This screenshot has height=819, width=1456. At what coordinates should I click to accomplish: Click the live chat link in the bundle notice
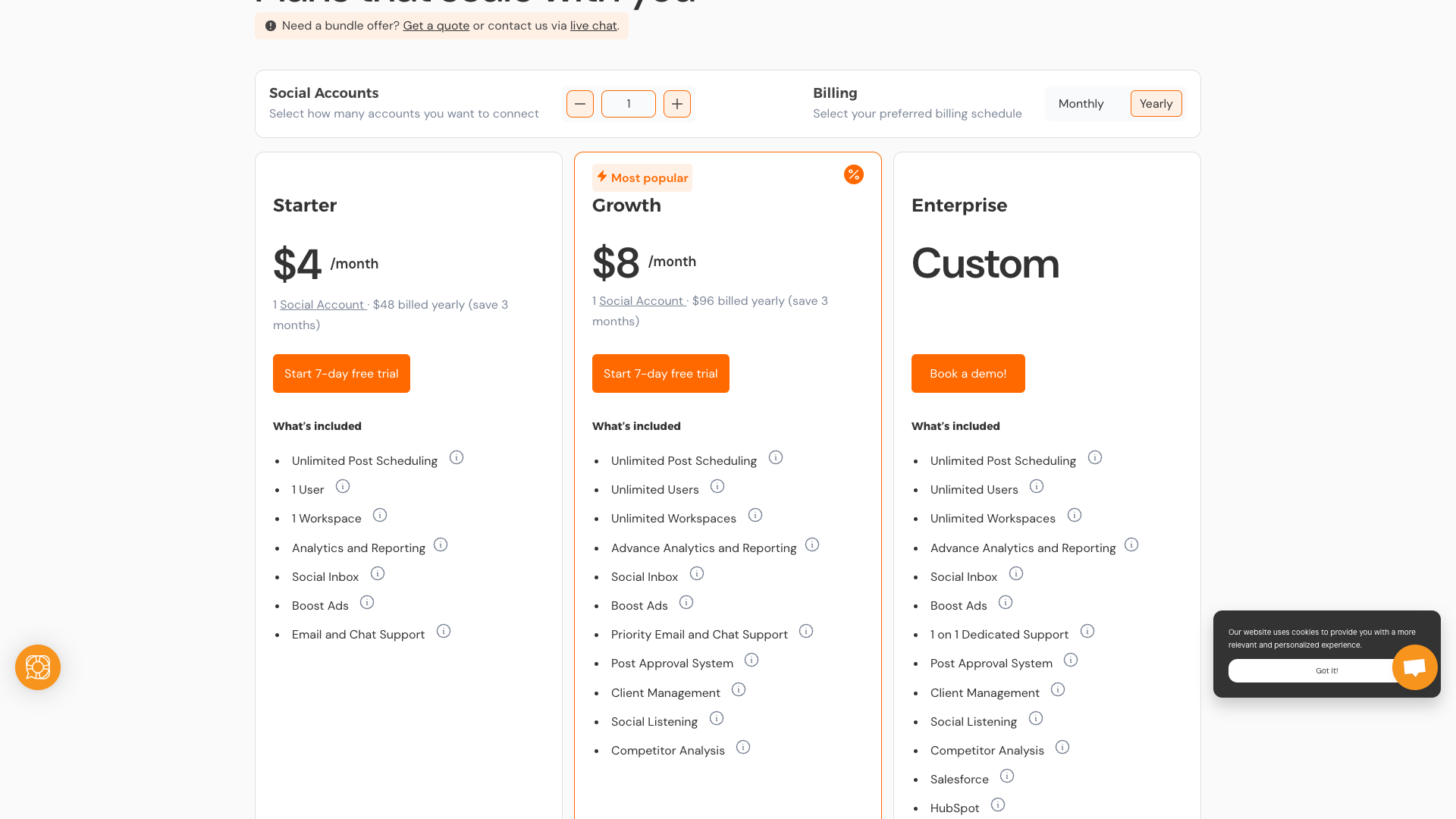tap(593, 25)
